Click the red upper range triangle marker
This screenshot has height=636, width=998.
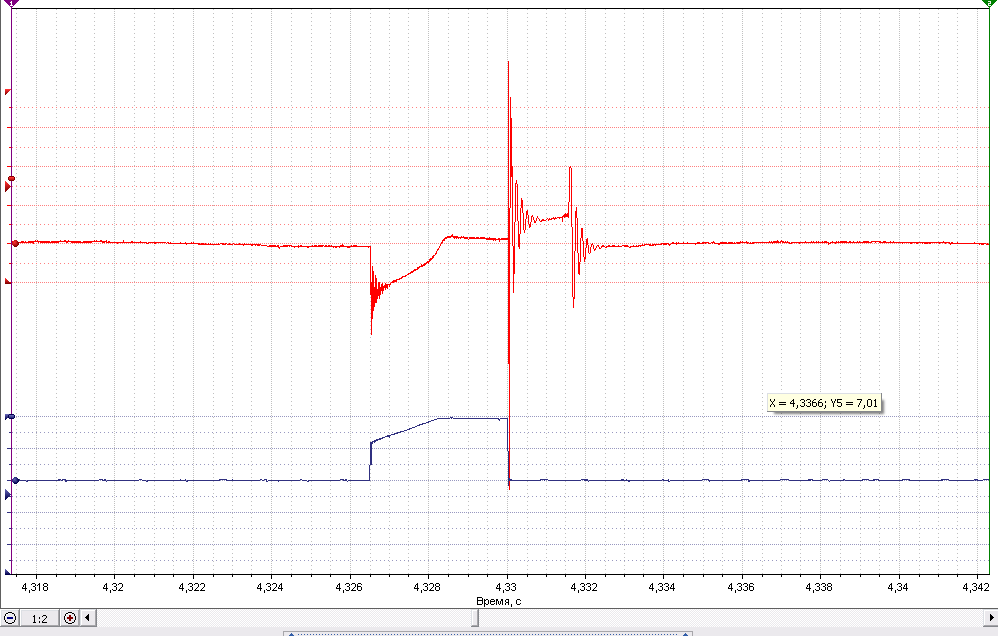click(8, 92)
